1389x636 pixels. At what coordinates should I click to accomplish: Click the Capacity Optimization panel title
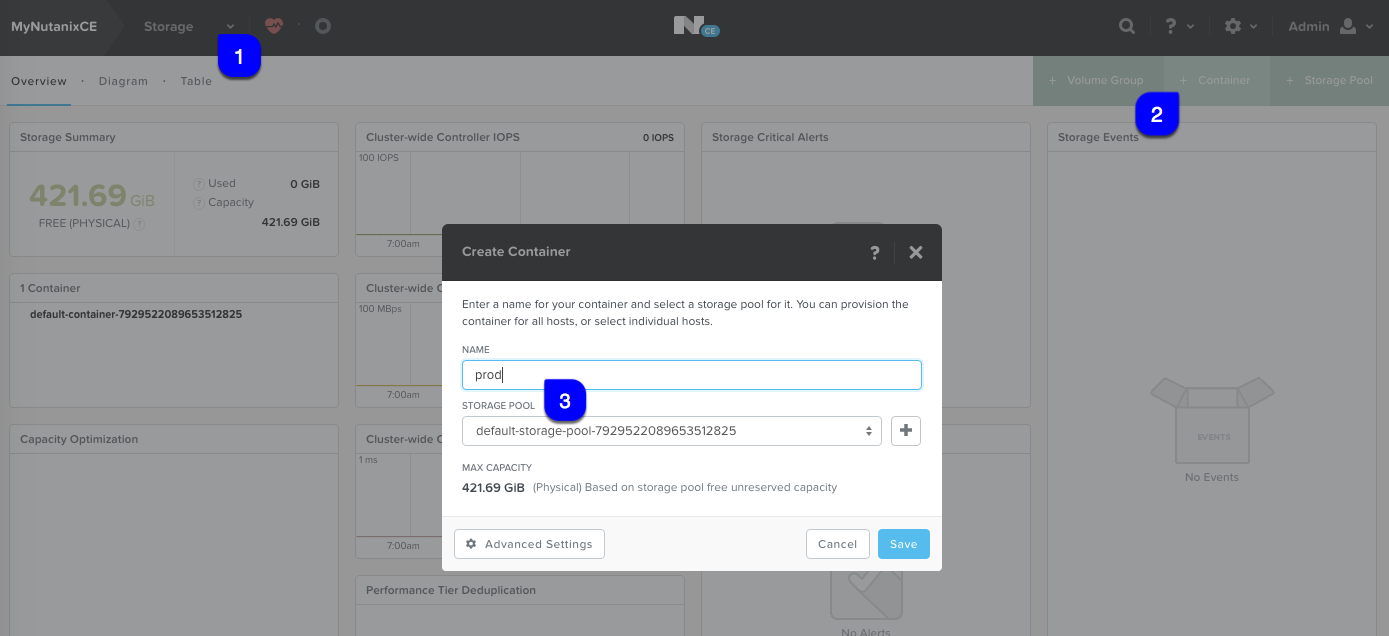(x=79, y=439)
